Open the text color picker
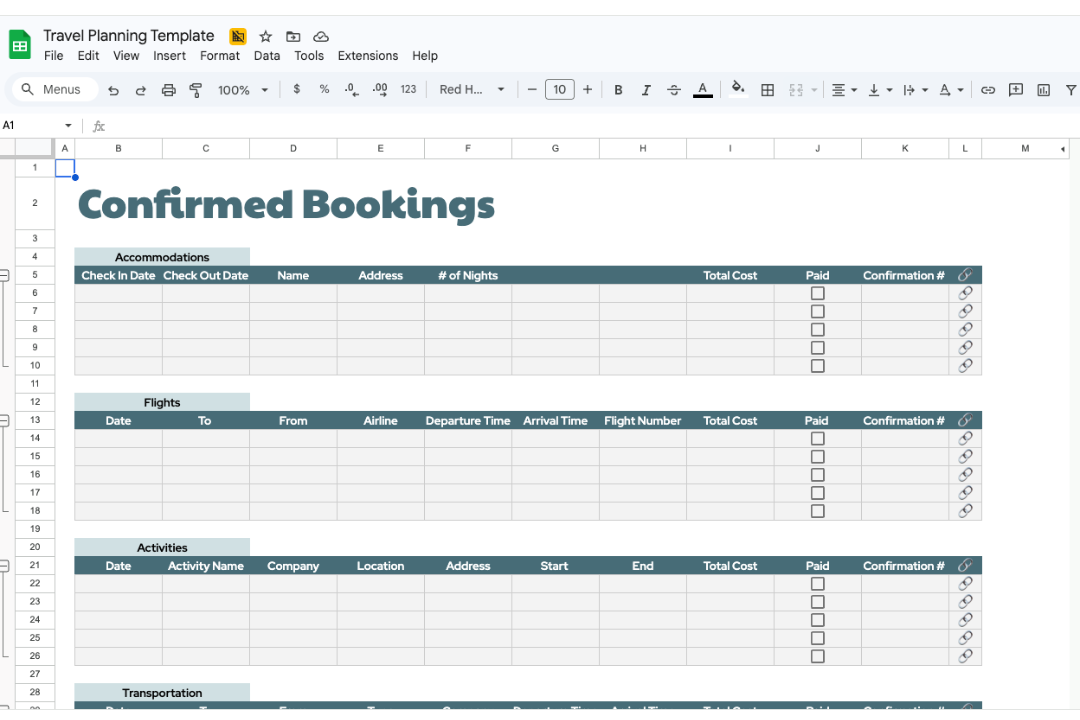This screenshot has width=1080, height=720. click(x=702, y=89)
